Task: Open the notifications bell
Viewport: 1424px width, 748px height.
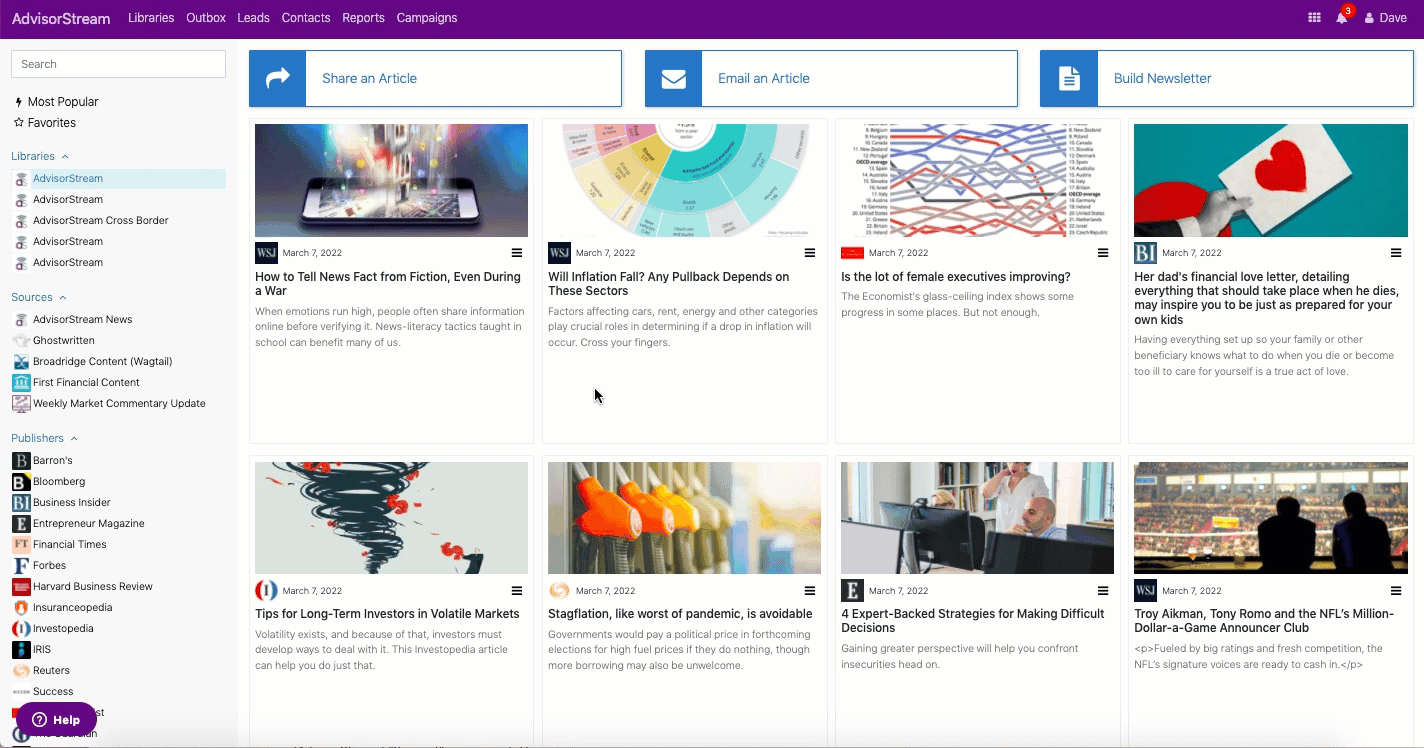Action: point(1342,18)
